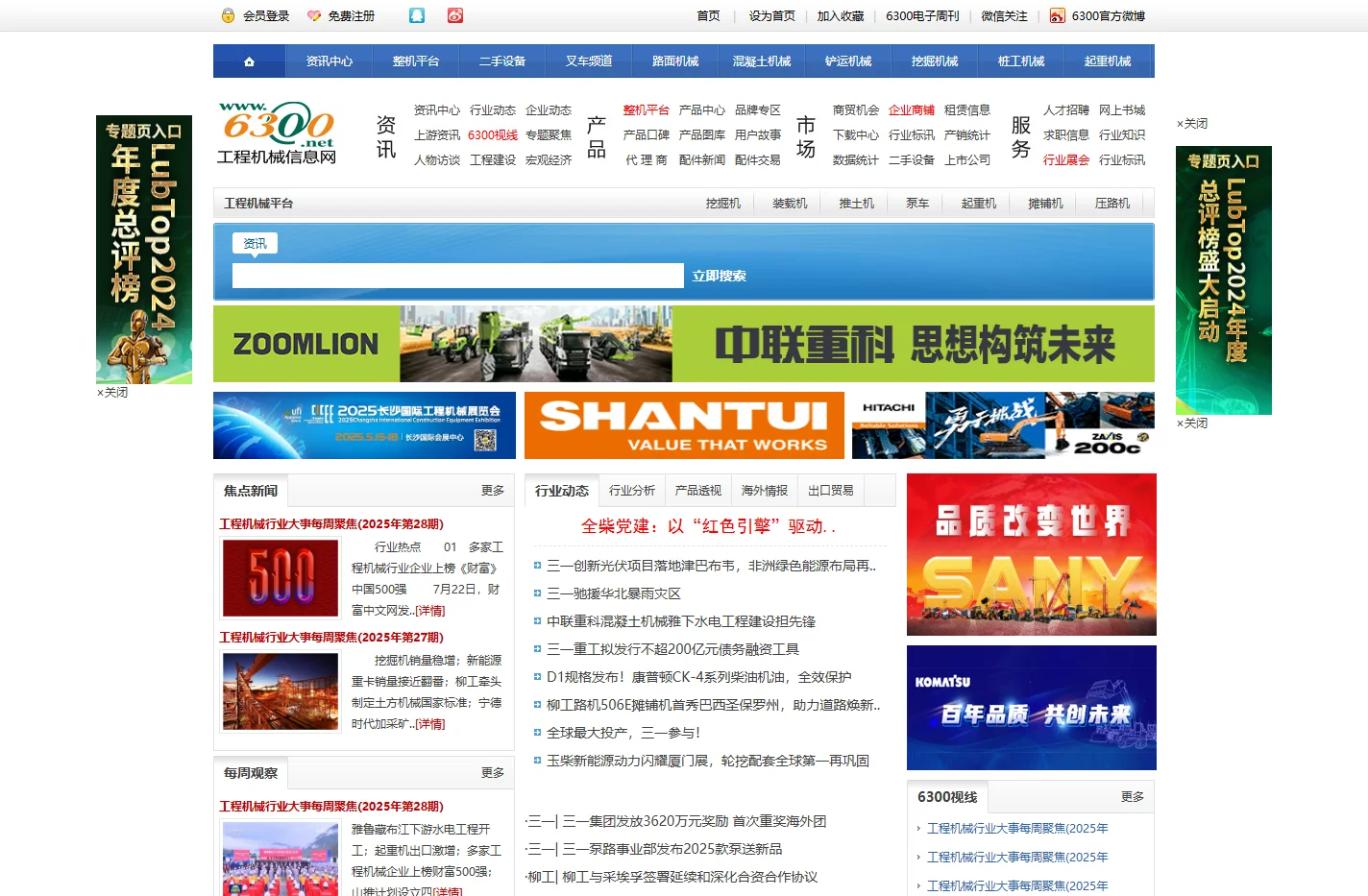The height and width of the screenshot is (896, 1368).
Task: Click 加入收藏 in top bar
Action: click(841, 16)
